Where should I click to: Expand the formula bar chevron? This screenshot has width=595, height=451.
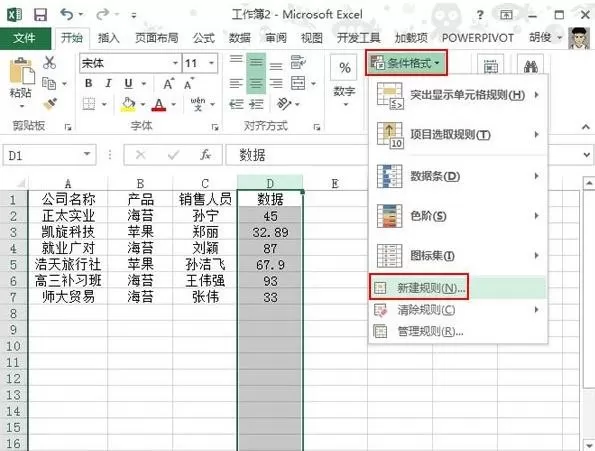(587, 155)
